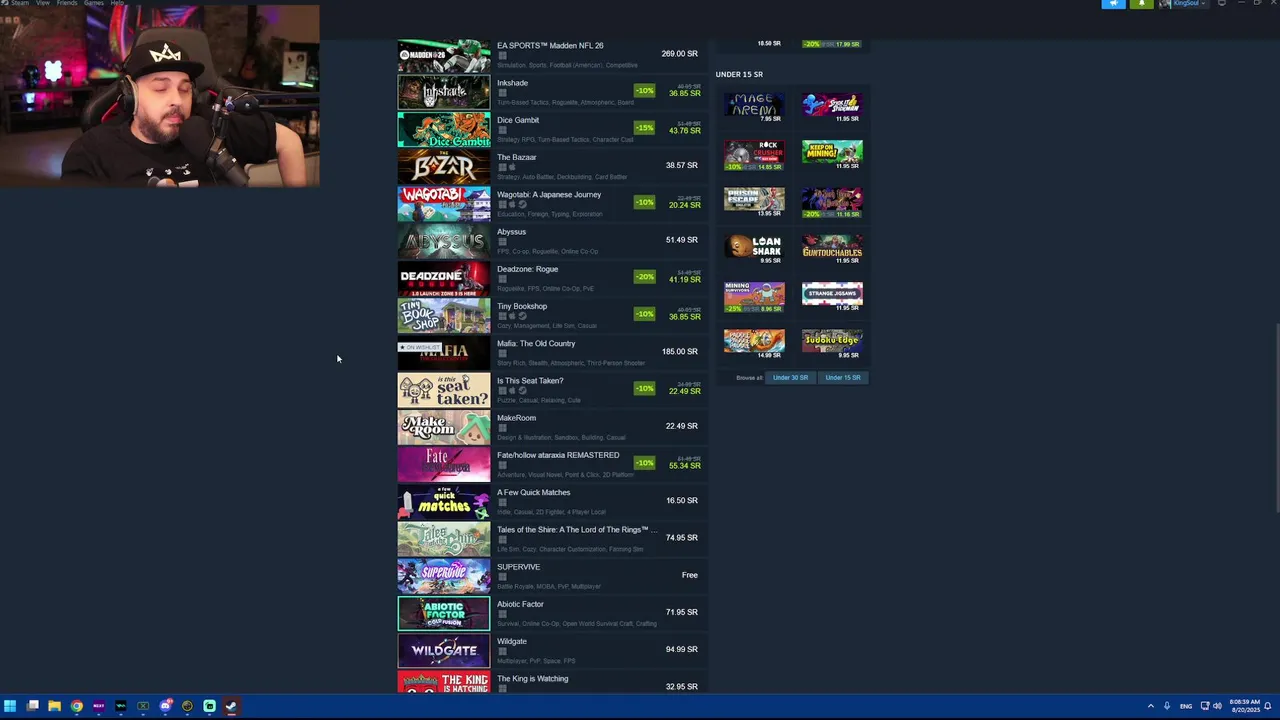This screenshot has height=720, width=1280.
Task: Click the MakeRoom title
Action: click(x=516, y=418)
